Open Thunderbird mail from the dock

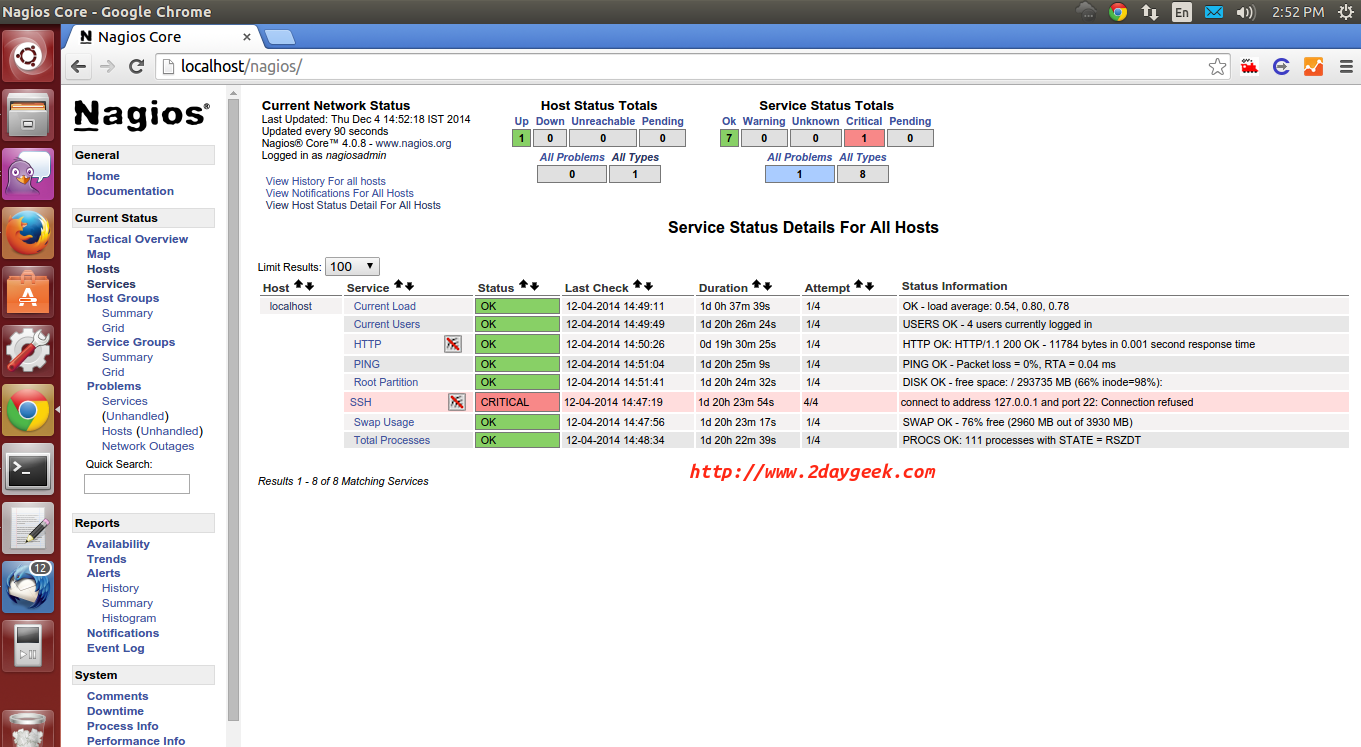coord(28,587)
